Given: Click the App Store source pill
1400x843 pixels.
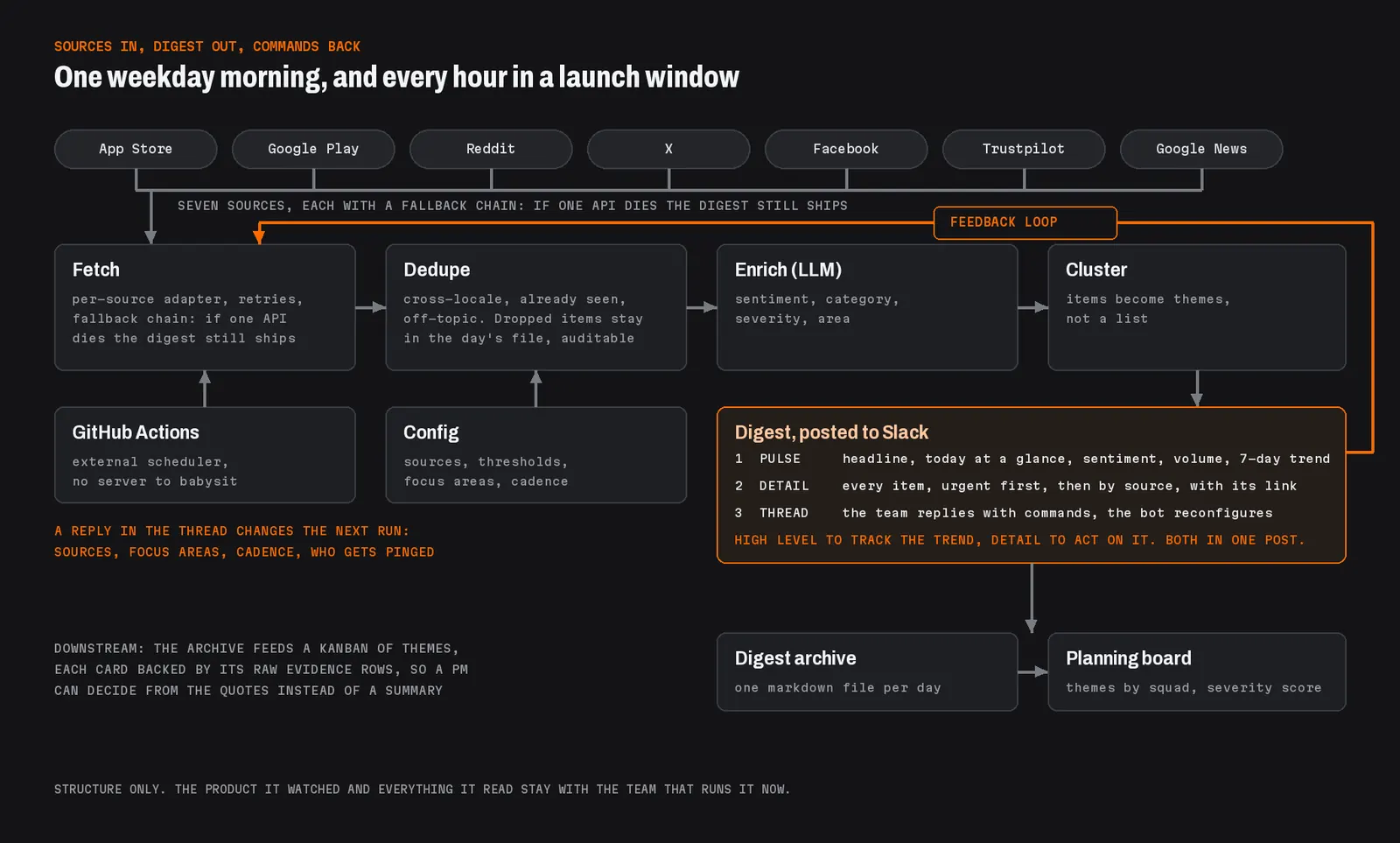Looking at the screenshot, I should [136, 149].
